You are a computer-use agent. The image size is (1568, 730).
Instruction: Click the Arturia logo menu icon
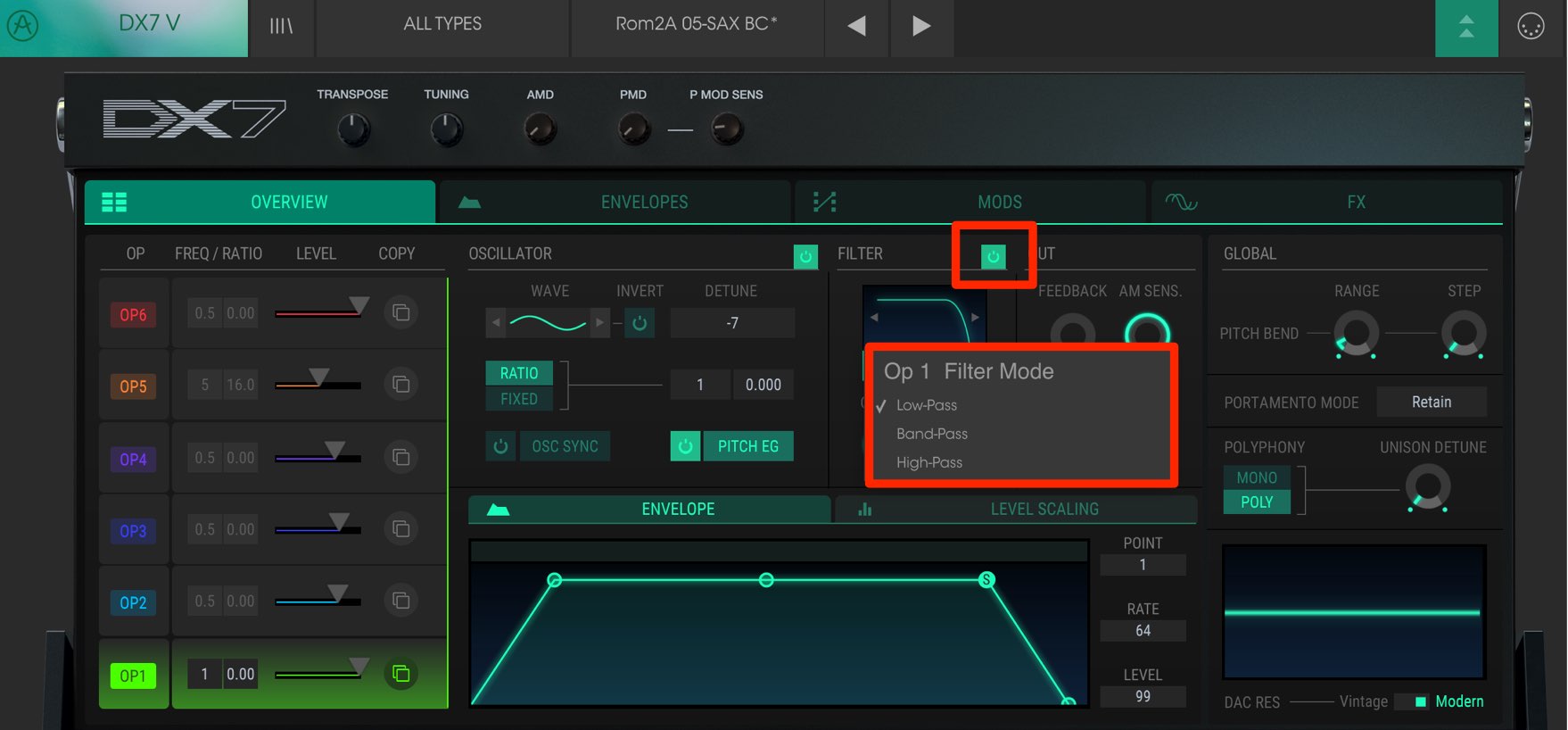pyautogui.click(x=22, y=25)
